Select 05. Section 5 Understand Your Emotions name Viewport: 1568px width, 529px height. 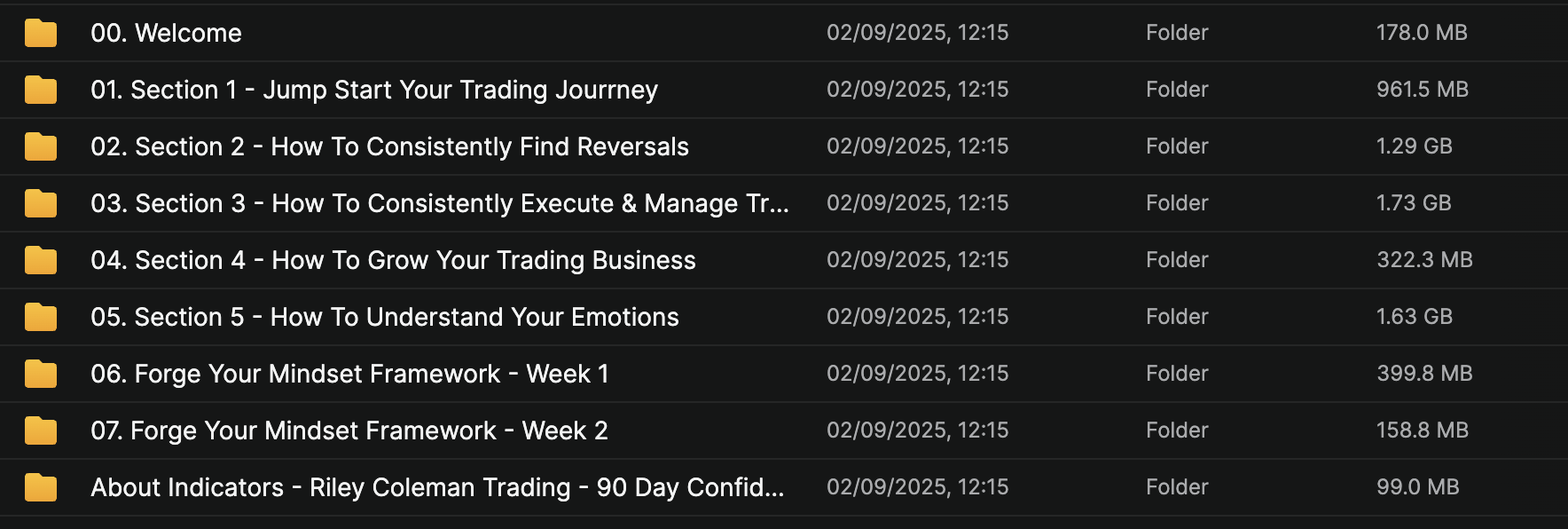[384, 318]
